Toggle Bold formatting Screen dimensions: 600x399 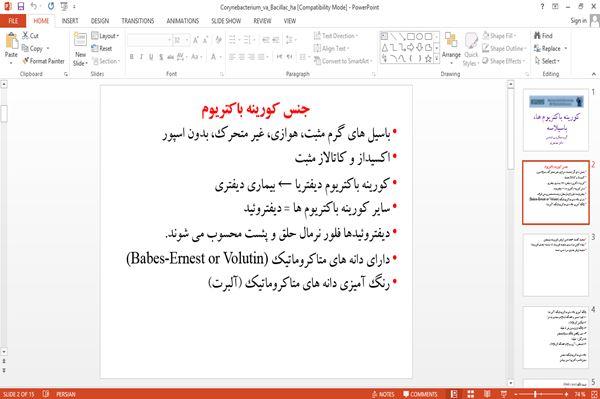point(132,57)
